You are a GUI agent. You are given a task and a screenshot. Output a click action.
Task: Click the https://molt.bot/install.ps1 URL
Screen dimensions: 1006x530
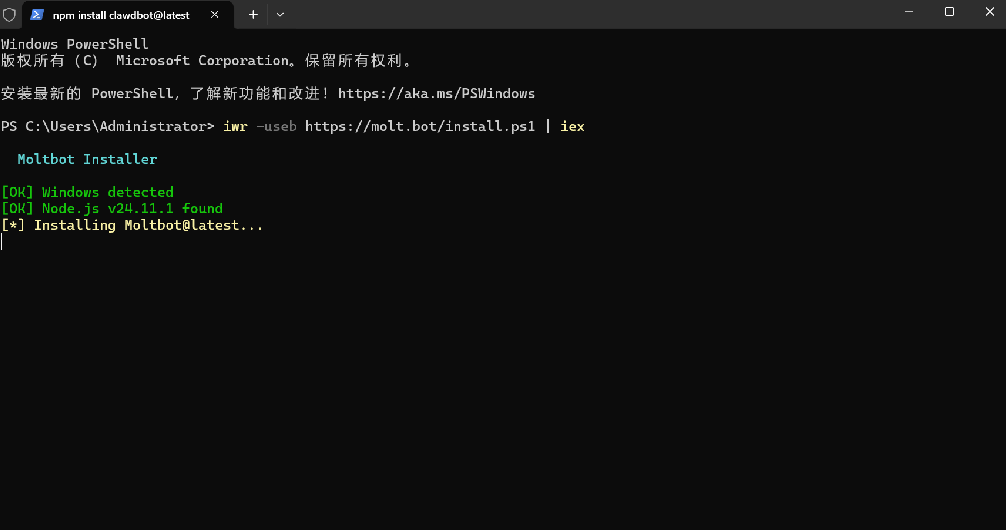(x=420, y=127)
